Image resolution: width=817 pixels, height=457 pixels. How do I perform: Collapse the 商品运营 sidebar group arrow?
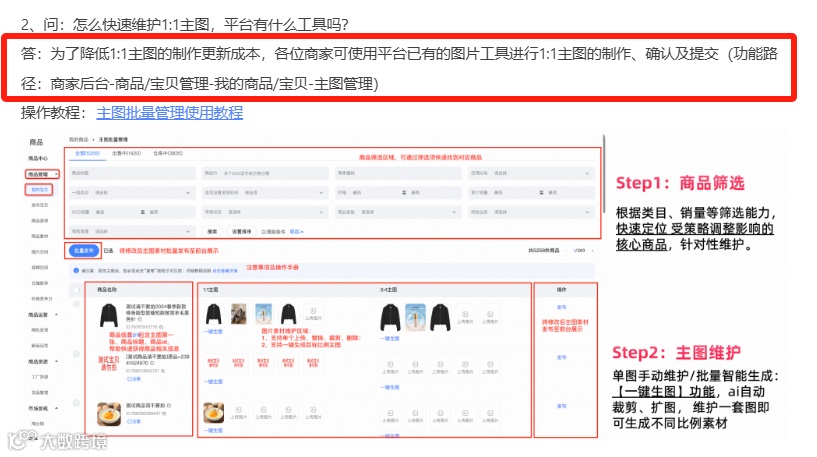pos(56,315)
